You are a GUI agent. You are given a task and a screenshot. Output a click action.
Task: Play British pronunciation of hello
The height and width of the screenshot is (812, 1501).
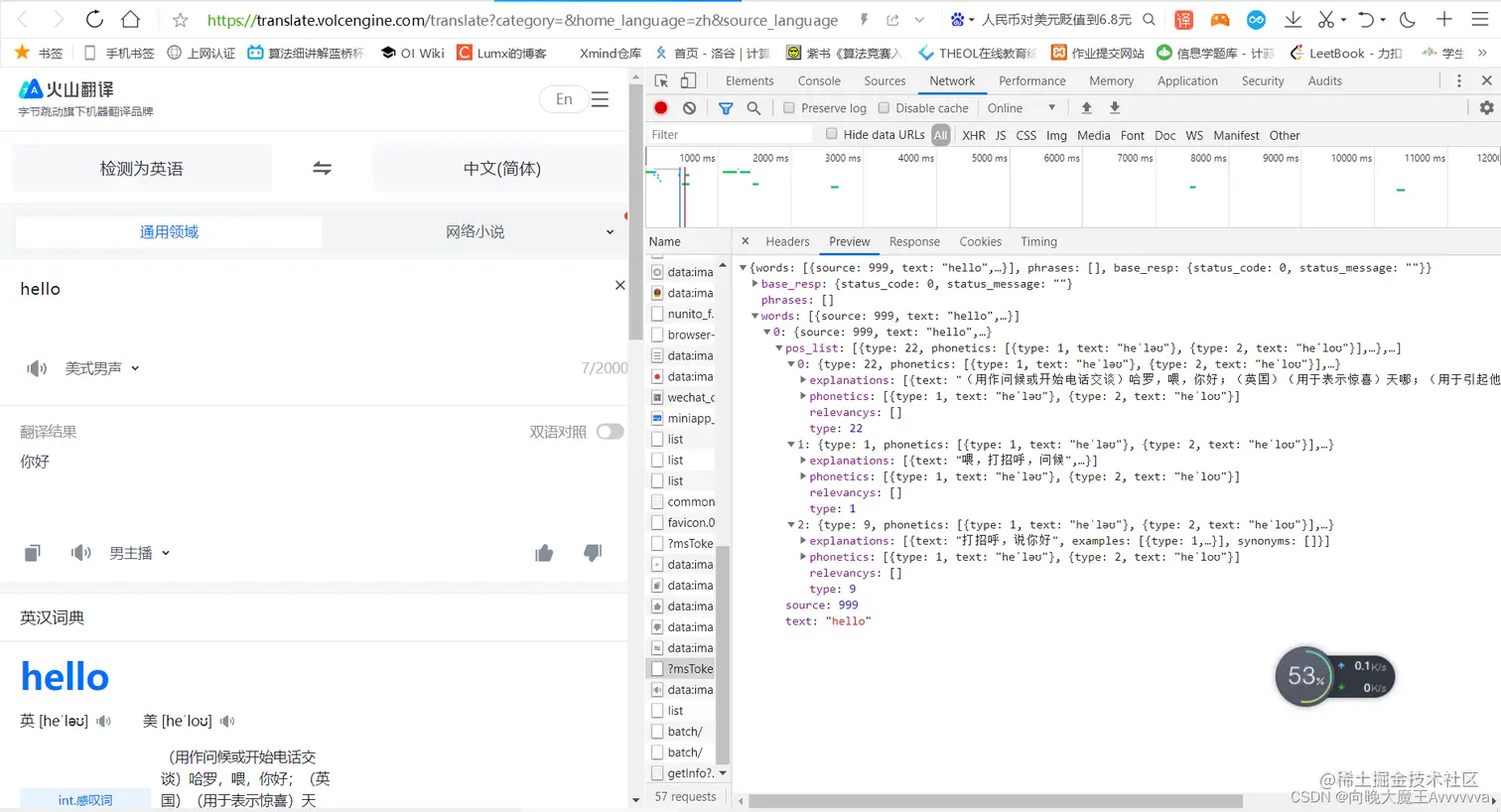pyautogui.click(x=103, y=721)
